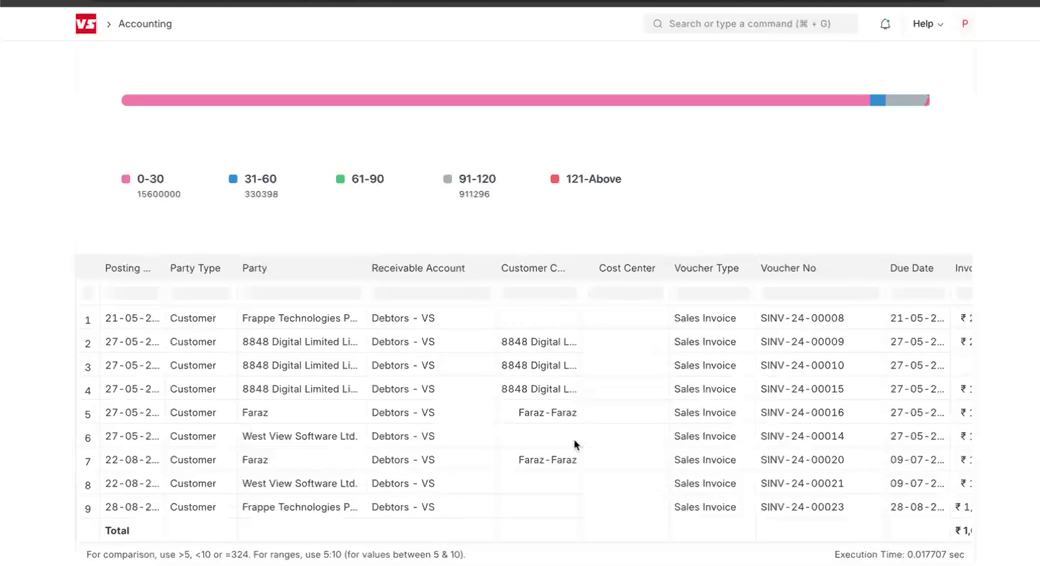Click Debtors - VS in row 4
Image resolution: width=1040 pixels, height=566 pixels.
[403, 389]
